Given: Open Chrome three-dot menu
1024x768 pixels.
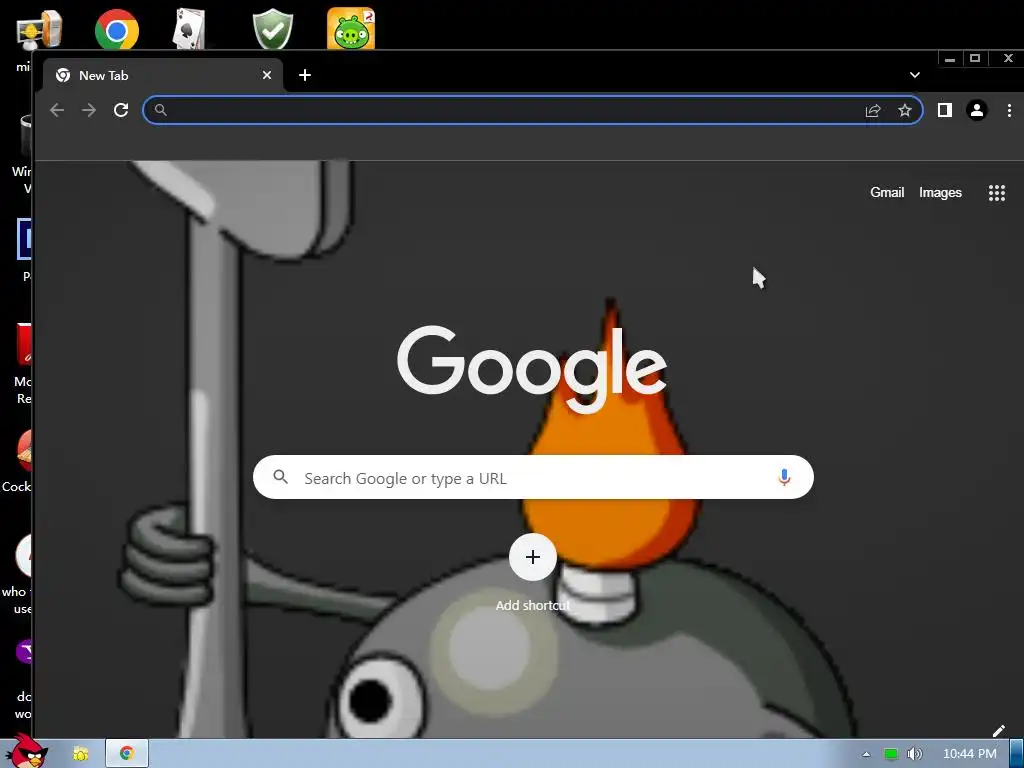Looking at the screenshot, I should click(1009, 110).
